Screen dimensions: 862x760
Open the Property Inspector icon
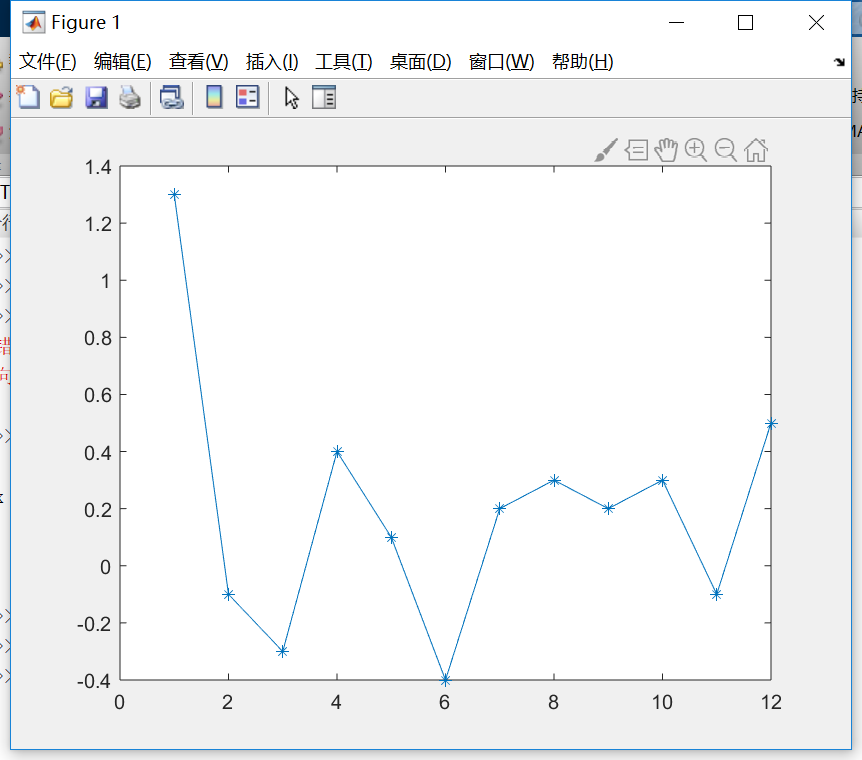324,97
